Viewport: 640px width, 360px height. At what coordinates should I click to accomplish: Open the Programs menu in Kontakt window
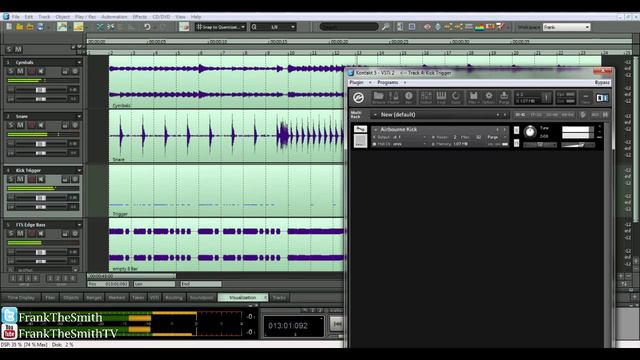(388, 82)
